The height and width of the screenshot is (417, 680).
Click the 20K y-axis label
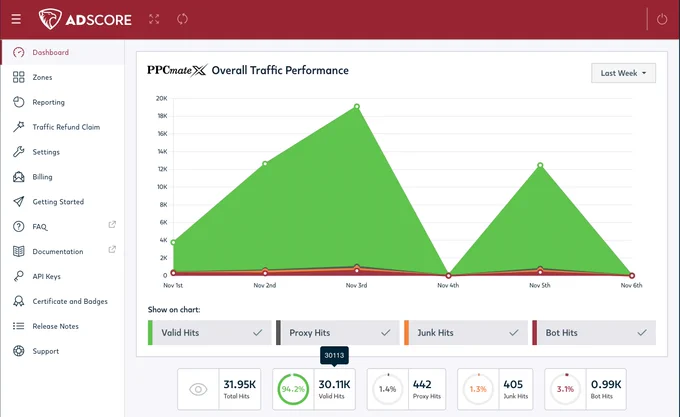click(162, 98)
